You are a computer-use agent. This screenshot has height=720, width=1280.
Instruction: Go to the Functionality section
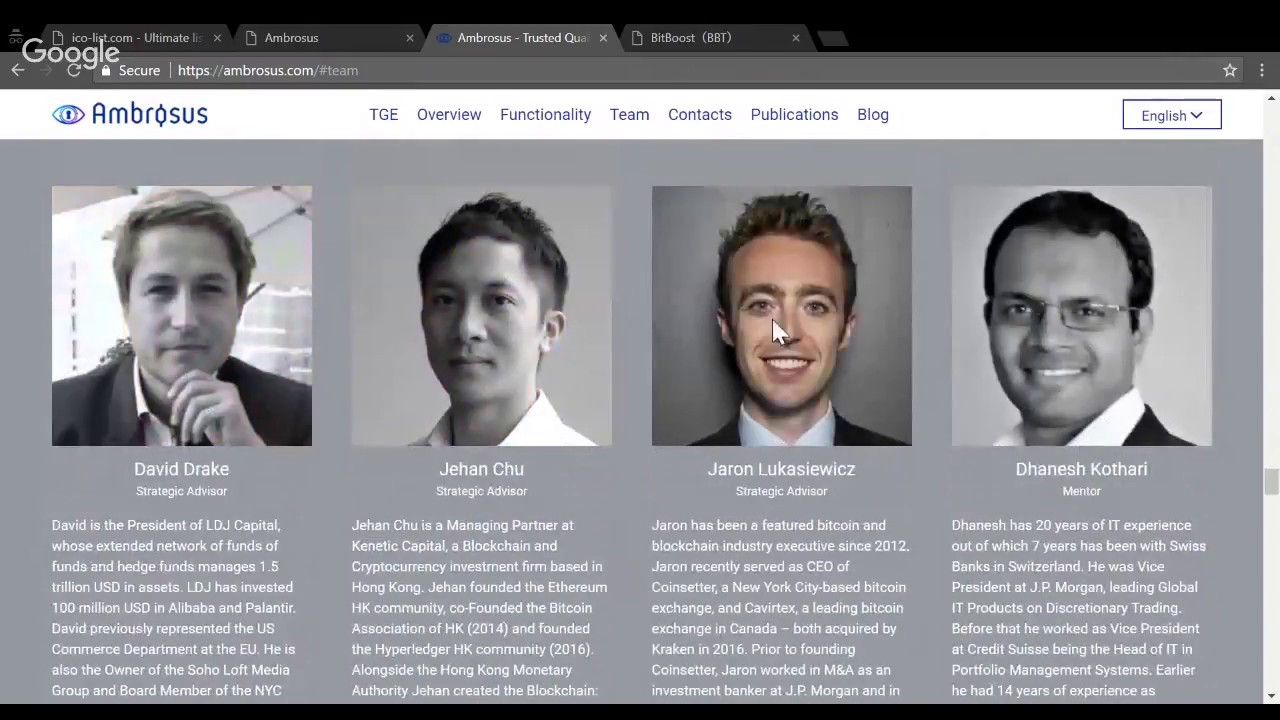coord(545,114)
